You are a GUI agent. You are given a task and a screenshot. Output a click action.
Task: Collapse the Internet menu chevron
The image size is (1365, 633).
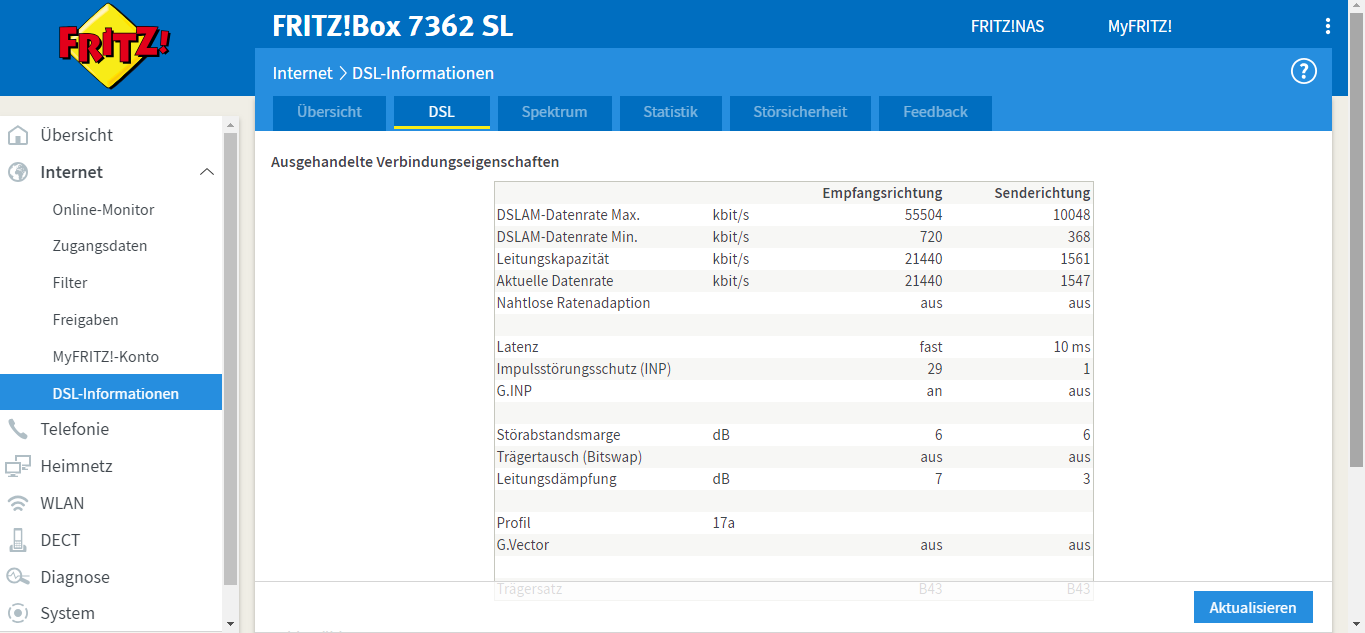pyautogui.click(x=207, y=172)
